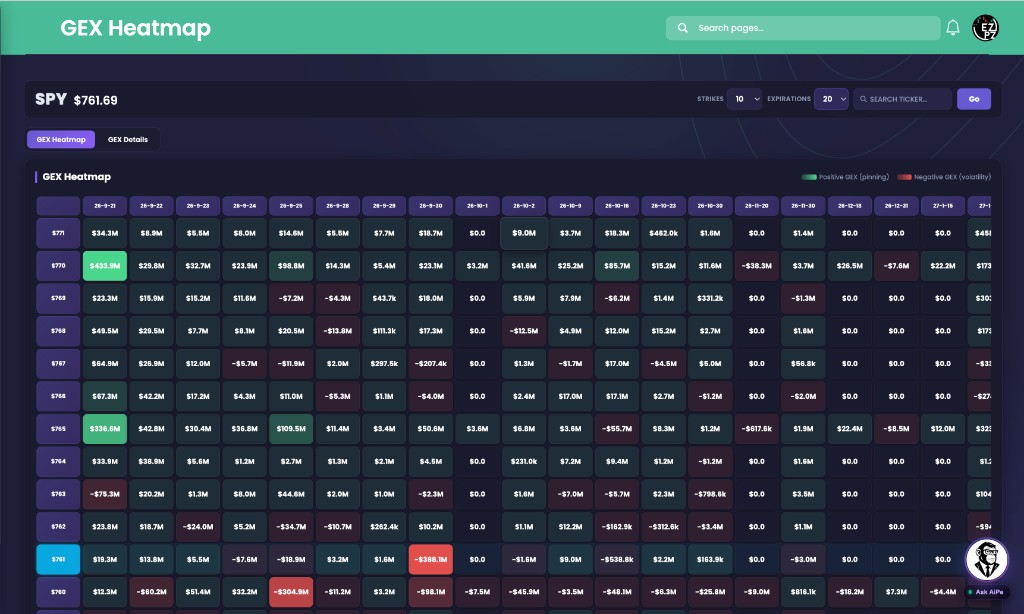Click the $49.5M heatmap cell

(x=105, y=331)
